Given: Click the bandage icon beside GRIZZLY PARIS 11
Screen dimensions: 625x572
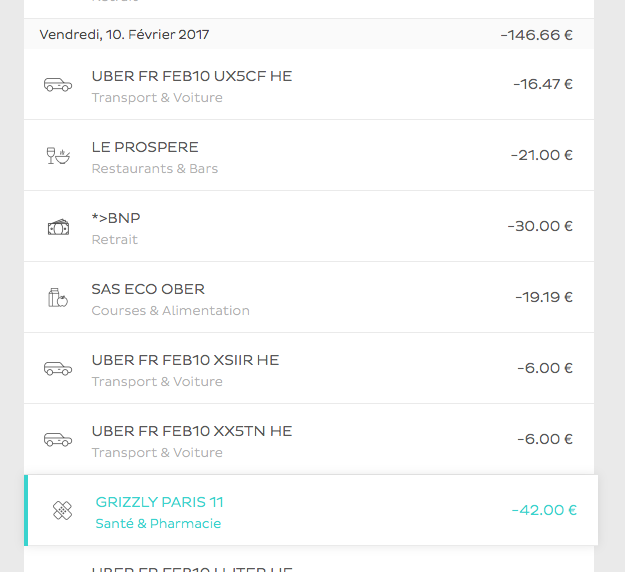Looking at the screenshot, I should point(62,511).
